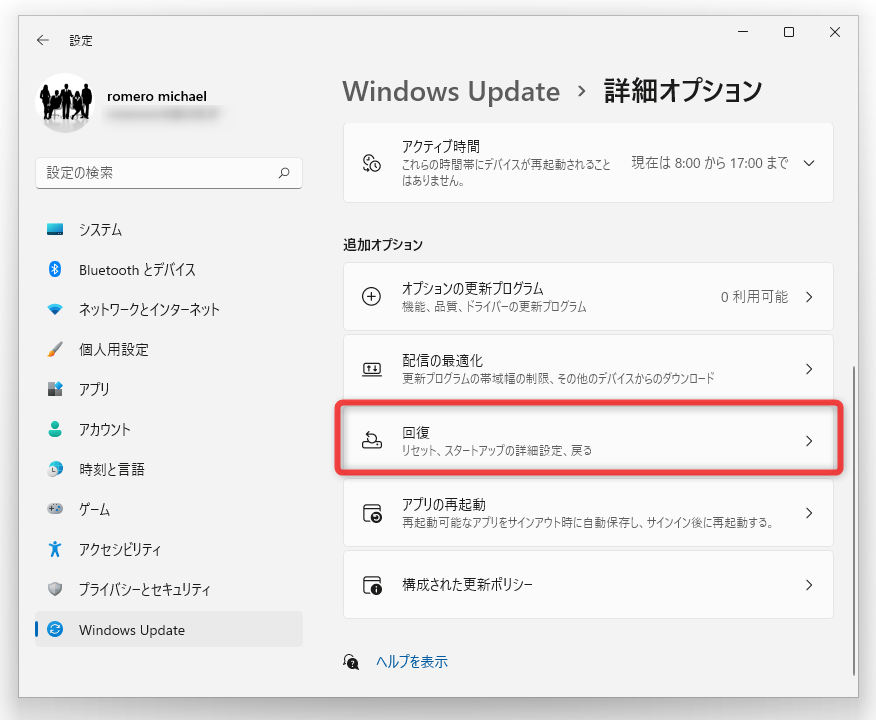Click the 回復 recovery icon
Image resolution: width=876 pixels, height=720 pixels.
(x=372, y=440)
